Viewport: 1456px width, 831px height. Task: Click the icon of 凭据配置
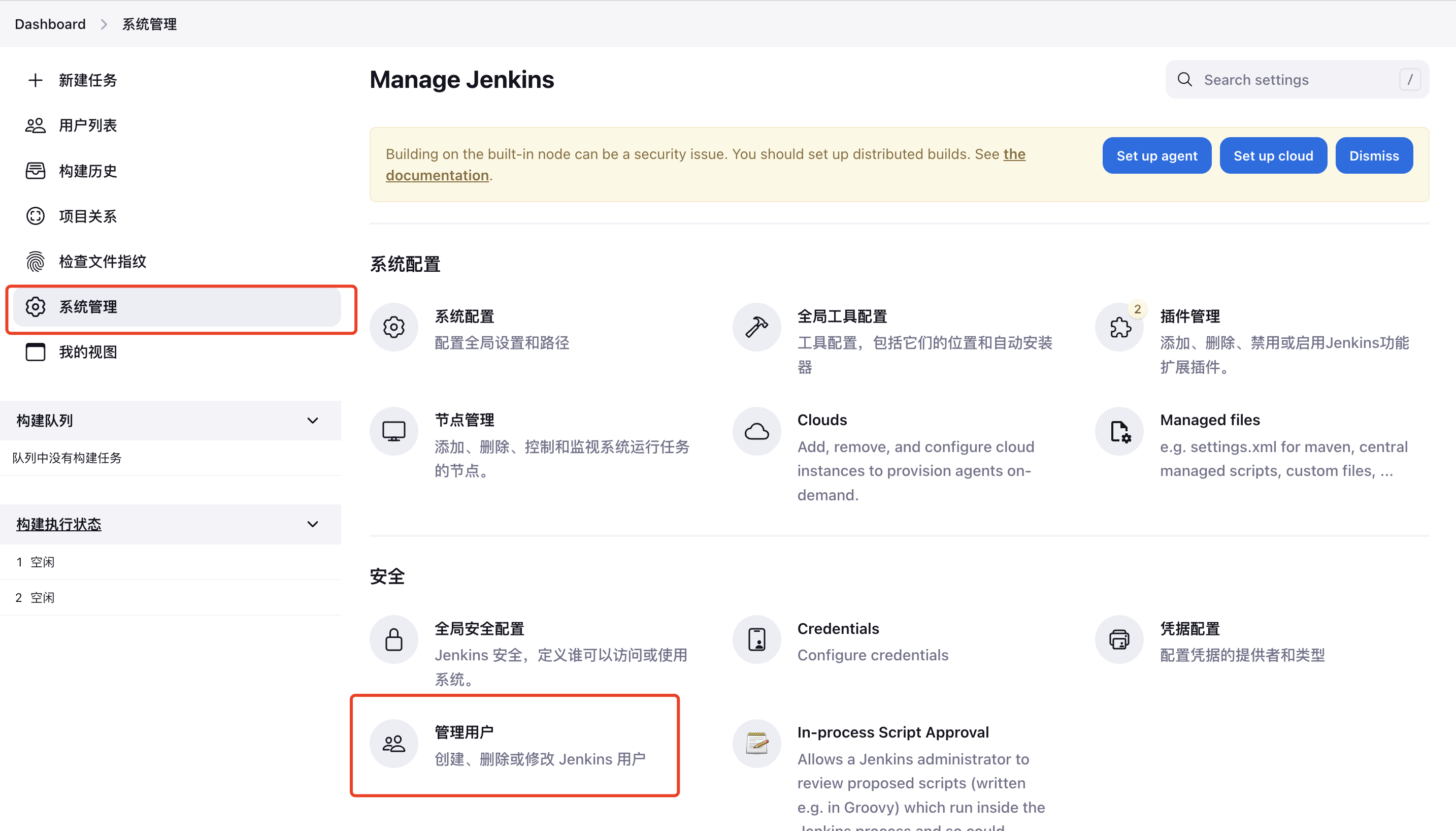click(1119, 639)
